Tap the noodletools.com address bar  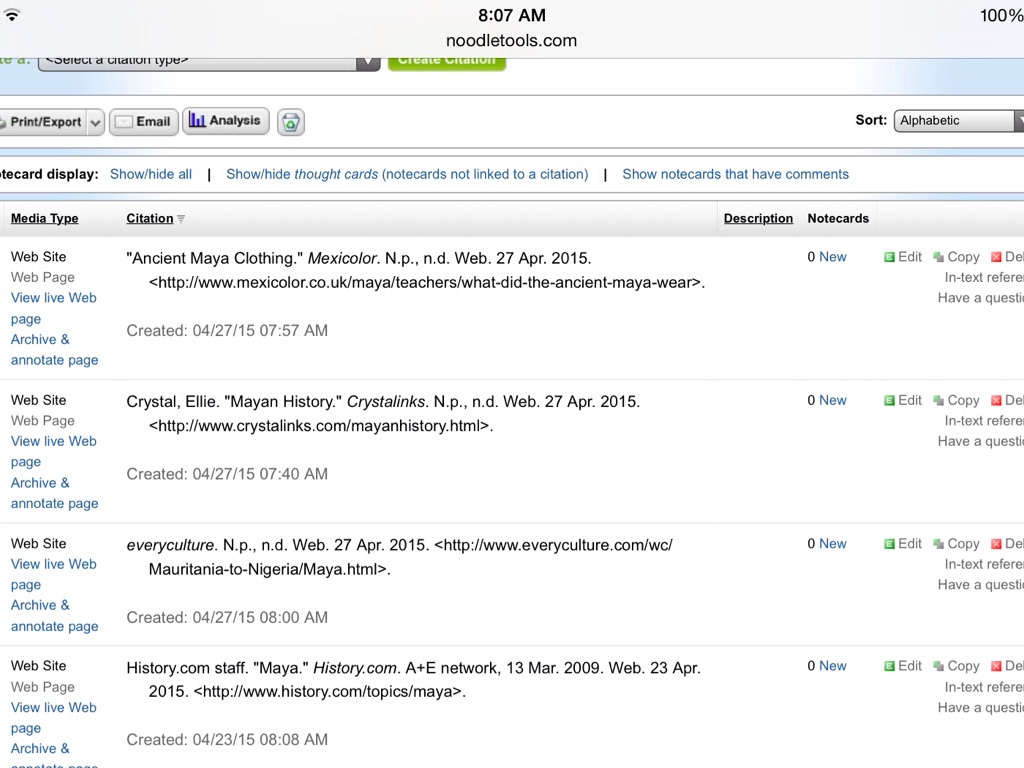pos(511,41)
